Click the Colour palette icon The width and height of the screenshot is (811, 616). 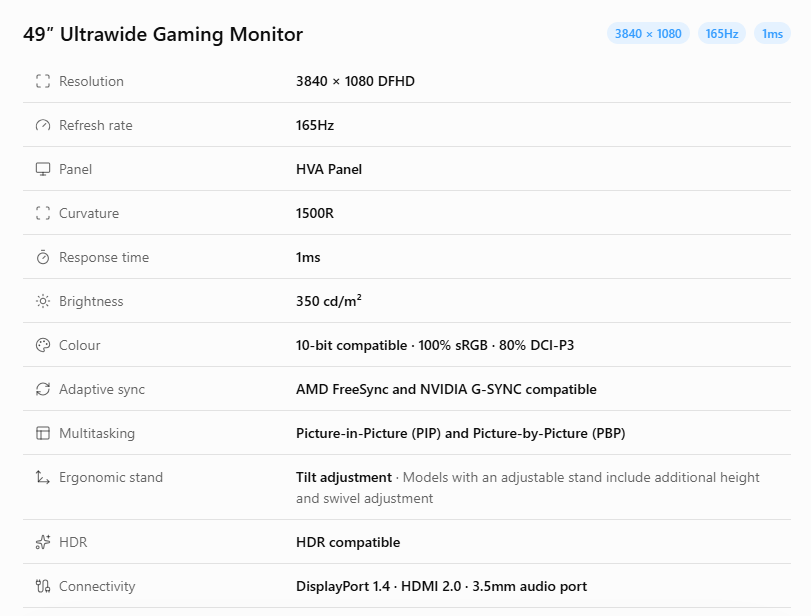point(43,345)
